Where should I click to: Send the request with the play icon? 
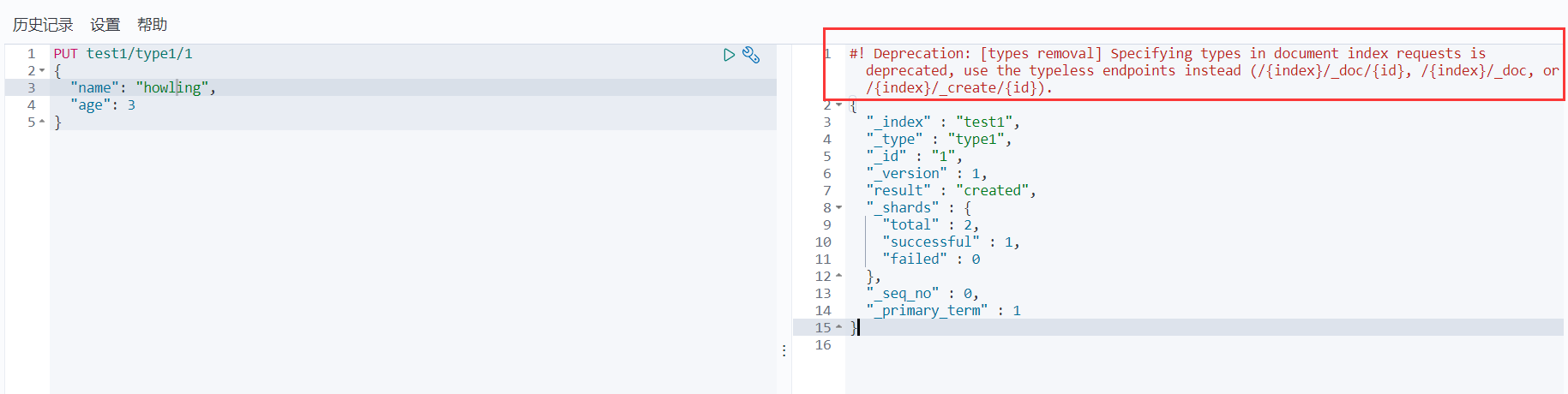729,55
